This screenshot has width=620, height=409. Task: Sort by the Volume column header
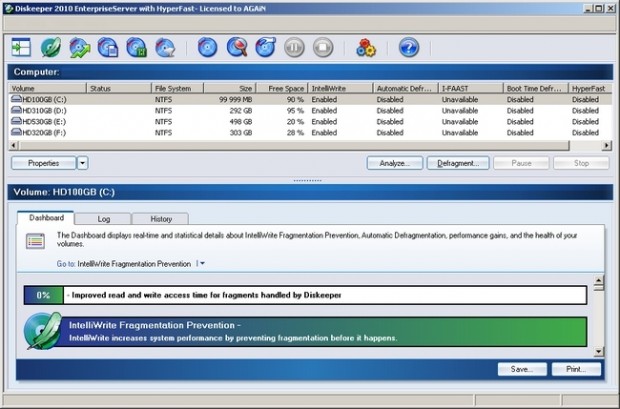coord(47,88)
